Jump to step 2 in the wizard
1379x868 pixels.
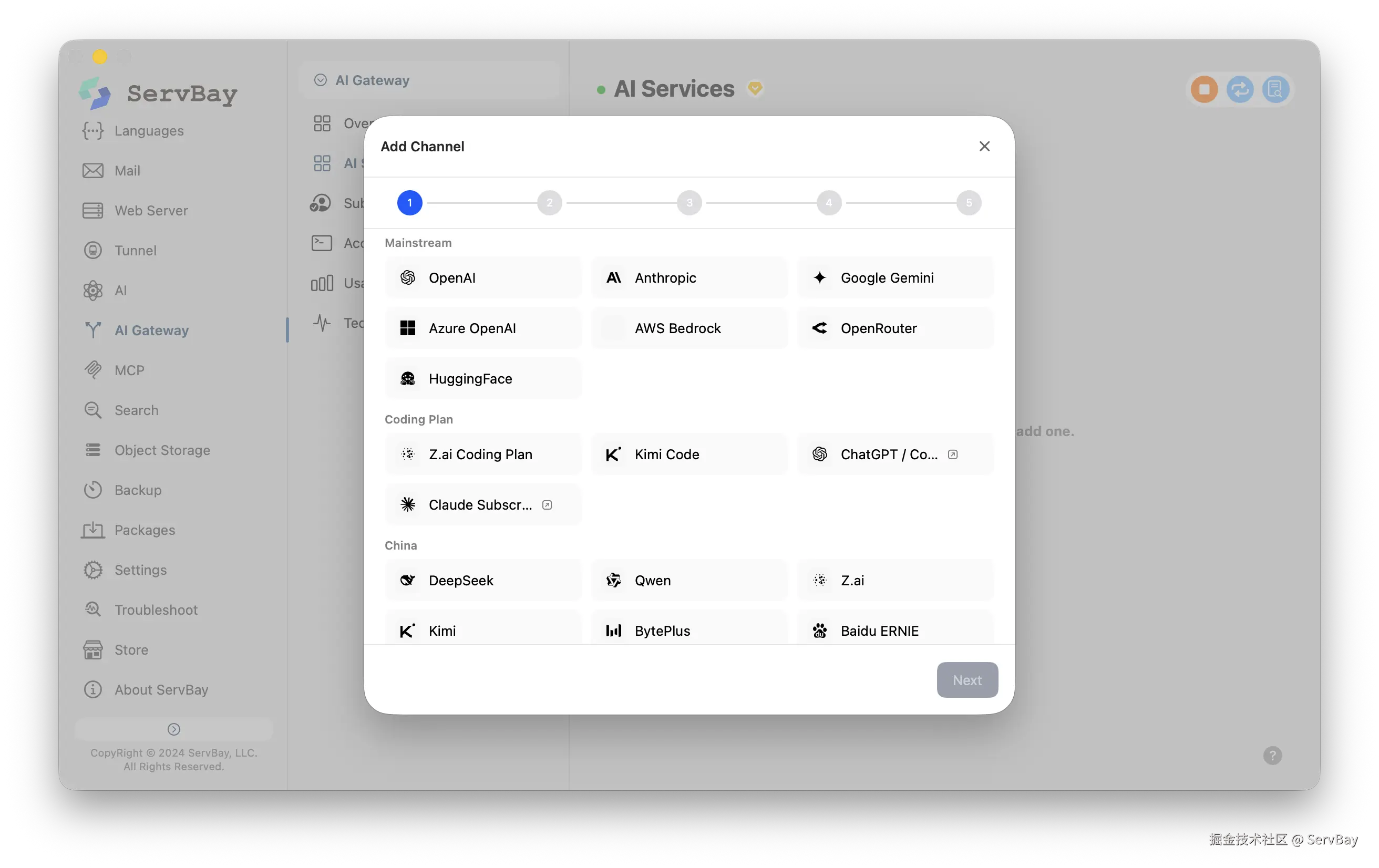tap(549, 203)
